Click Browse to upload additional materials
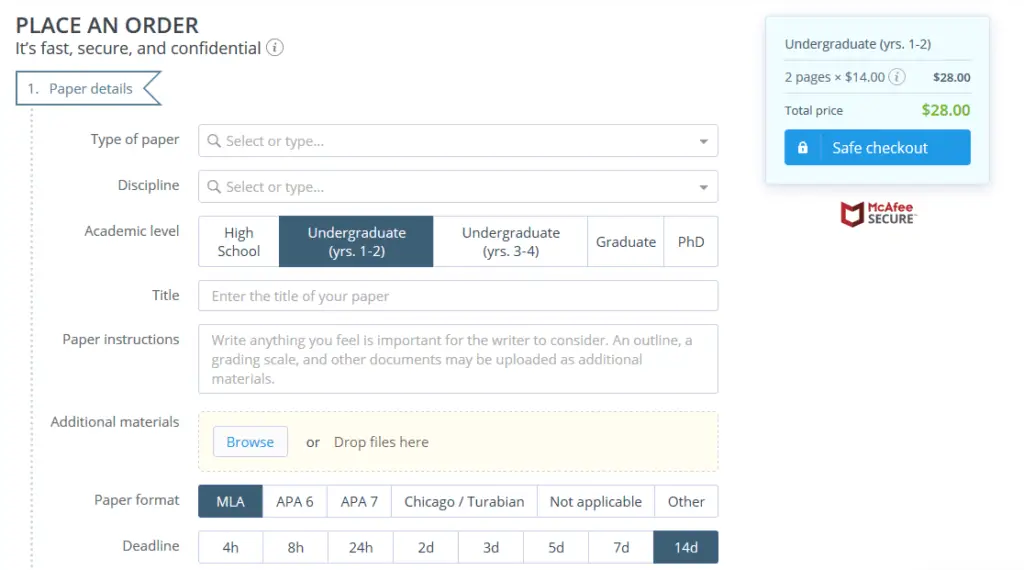1024x570 pixels. pyautogui.click(x=250, y=442)
